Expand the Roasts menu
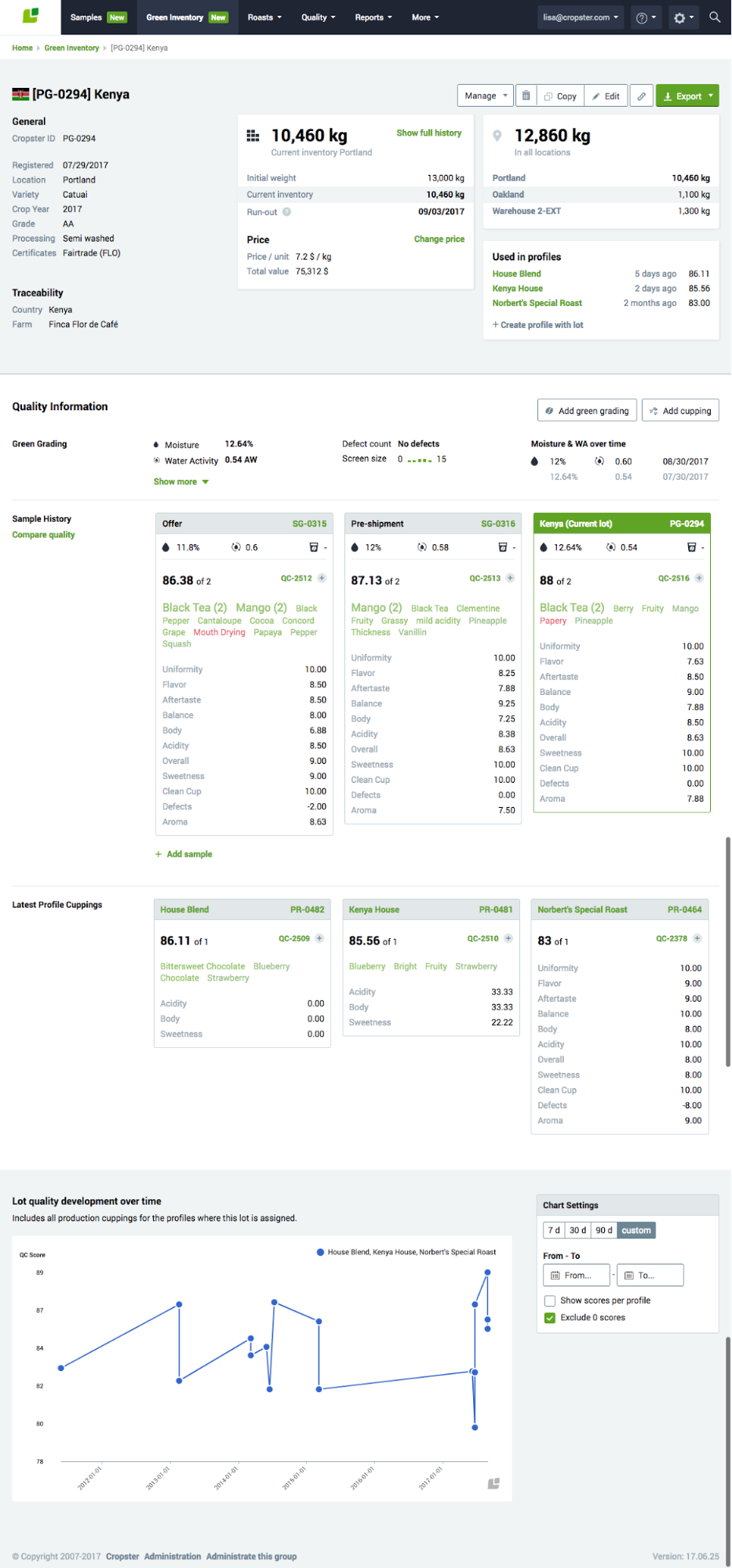 click(264, 17)
